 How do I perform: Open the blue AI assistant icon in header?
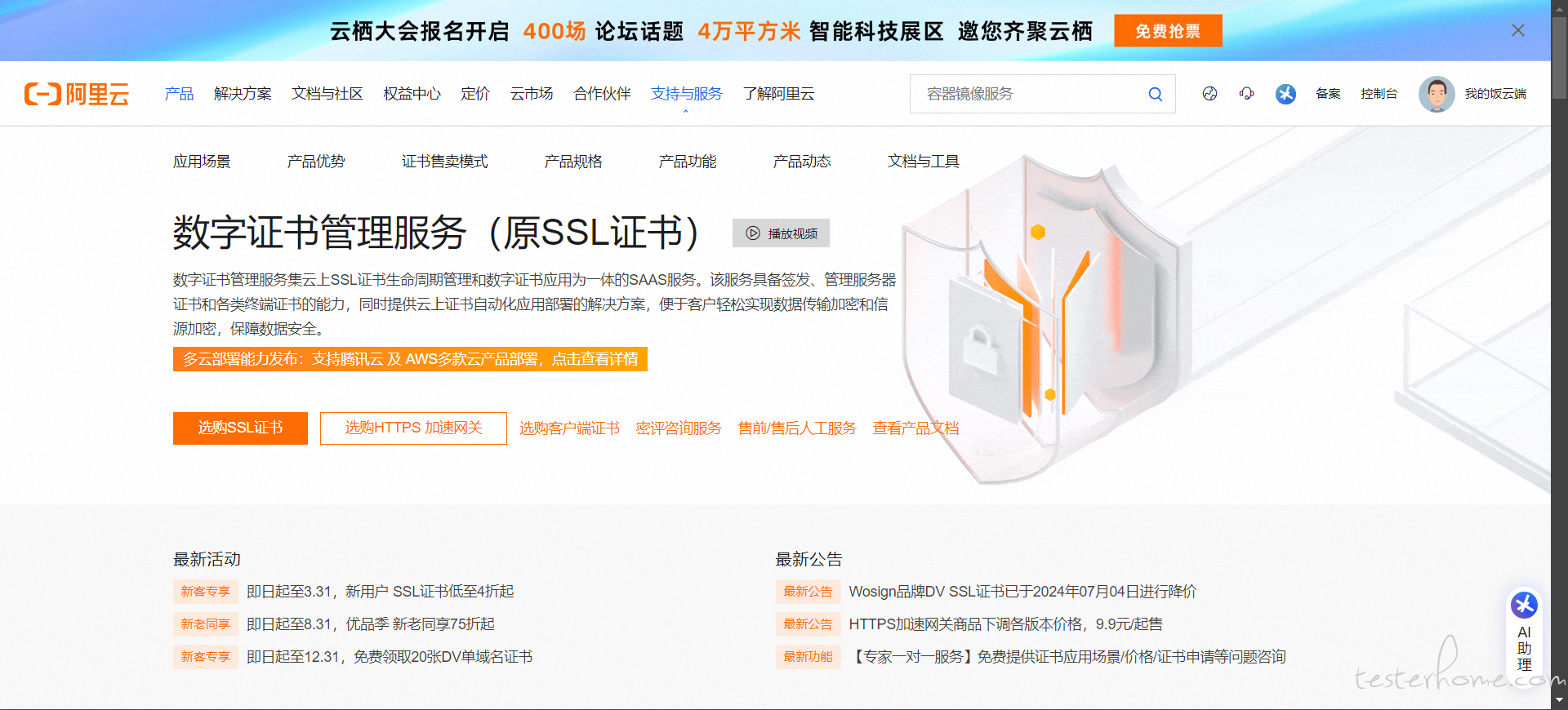pos(1285,94)
